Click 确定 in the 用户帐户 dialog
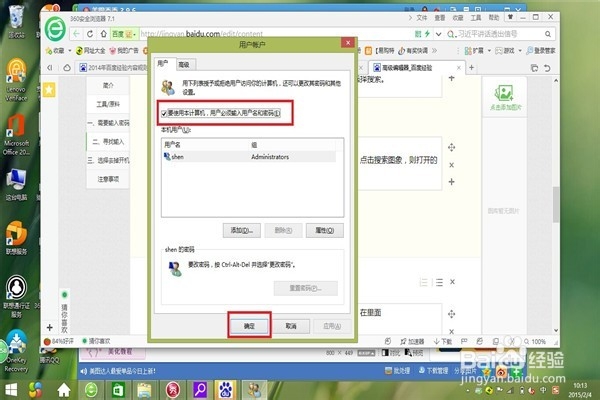The height and width of the screenshot is (400, 600). pos(249,326)
